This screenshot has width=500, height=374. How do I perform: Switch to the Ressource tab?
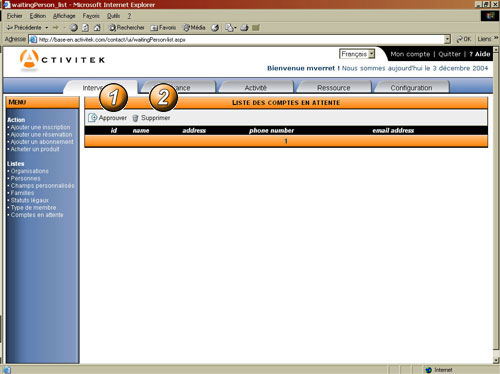coord(333,88)
